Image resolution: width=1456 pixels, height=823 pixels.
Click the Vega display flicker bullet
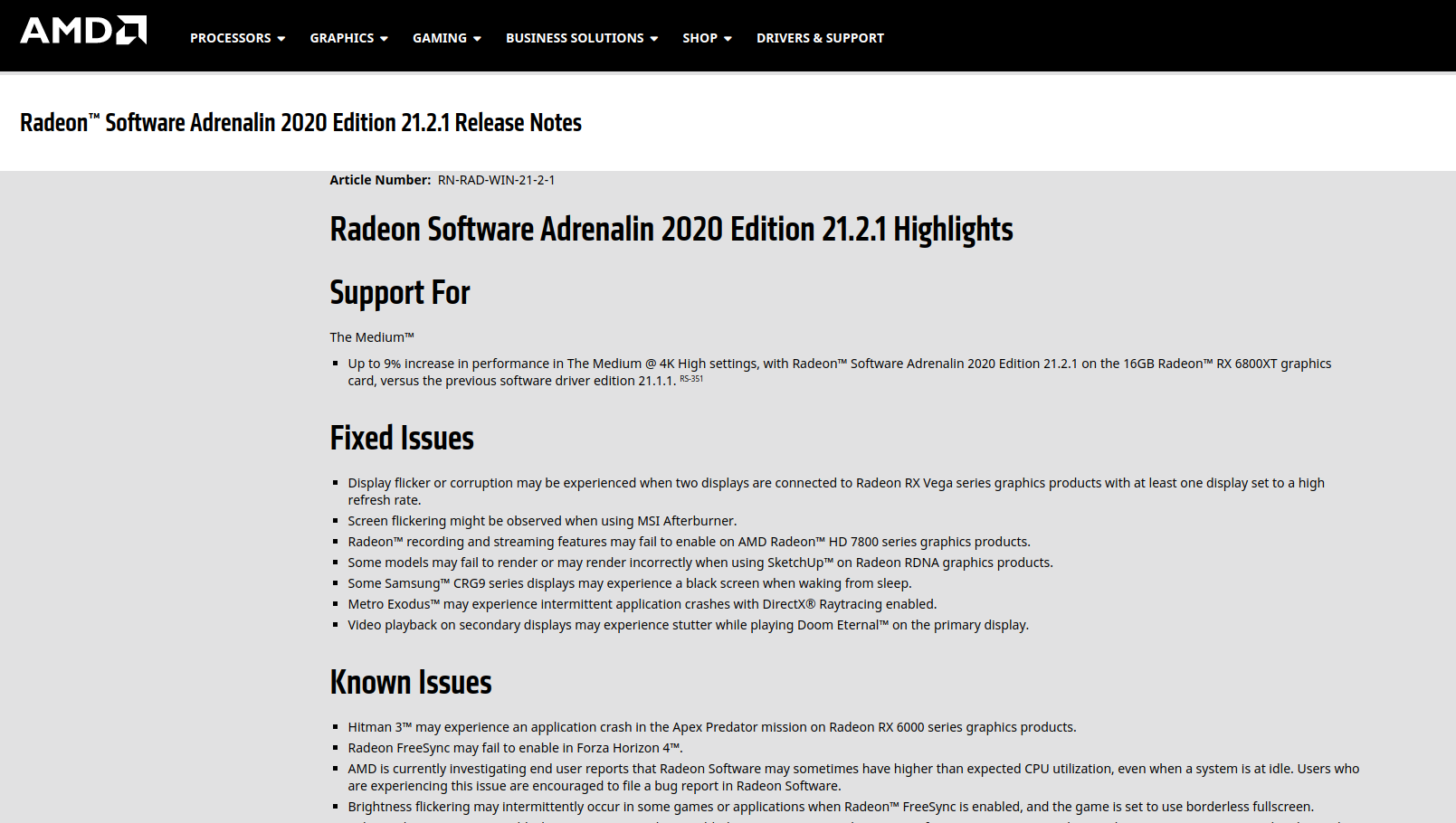click(x=836, y=491)
